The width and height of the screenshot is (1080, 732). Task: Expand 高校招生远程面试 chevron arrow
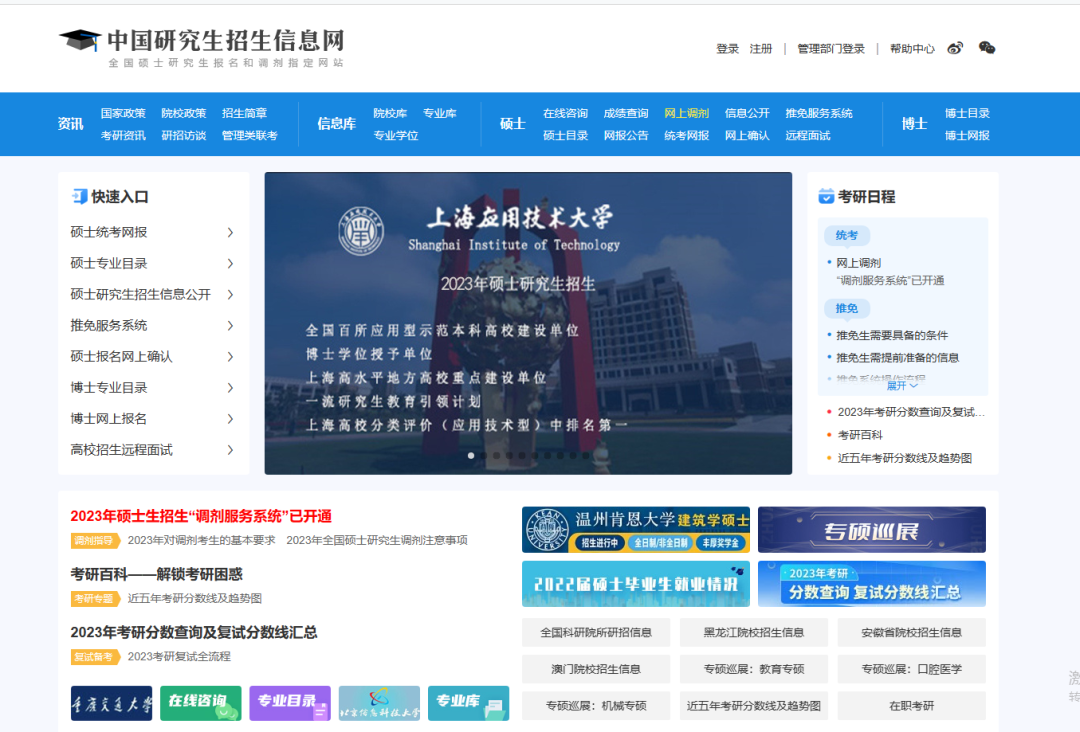click(230, 450)
